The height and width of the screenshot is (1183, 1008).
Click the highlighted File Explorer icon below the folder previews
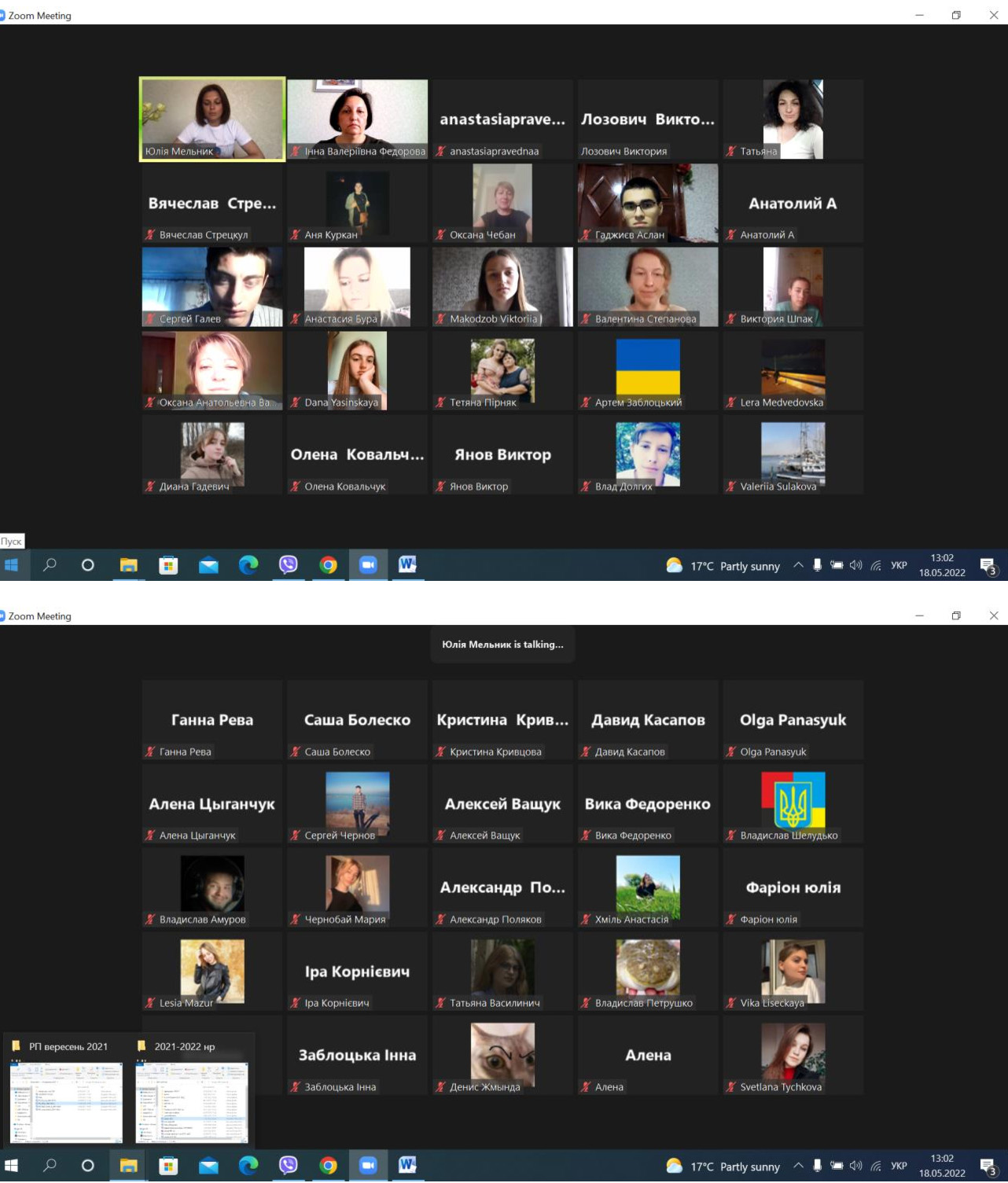128,1165
